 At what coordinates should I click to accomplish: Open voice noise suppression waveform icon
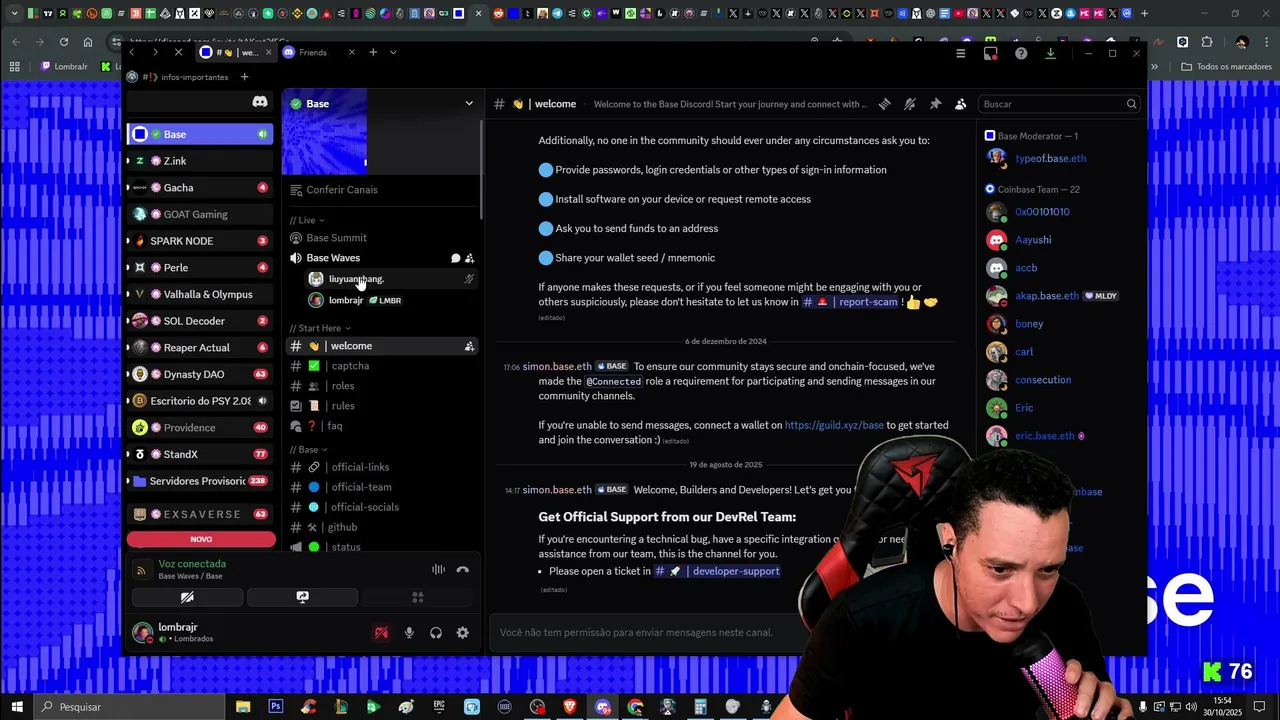(x=438, y=570)
